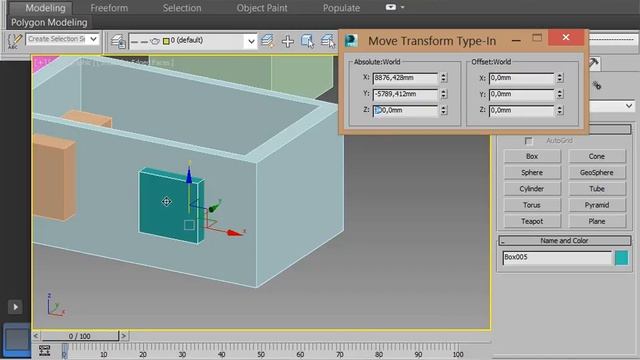The width and height of the screenshot is (640, 360).
Task: Open the Edit Named Selection Sets tool
Action: coord(15,41)
